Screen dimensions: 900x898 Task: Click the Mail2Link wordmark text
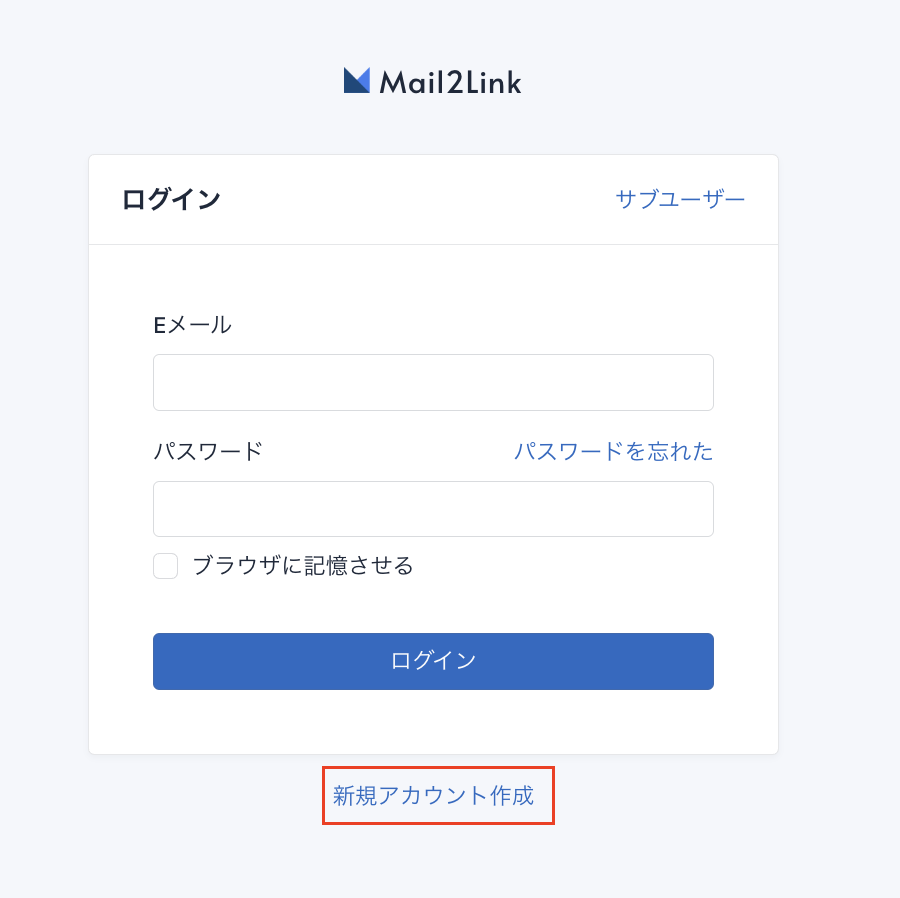(451, 82)
